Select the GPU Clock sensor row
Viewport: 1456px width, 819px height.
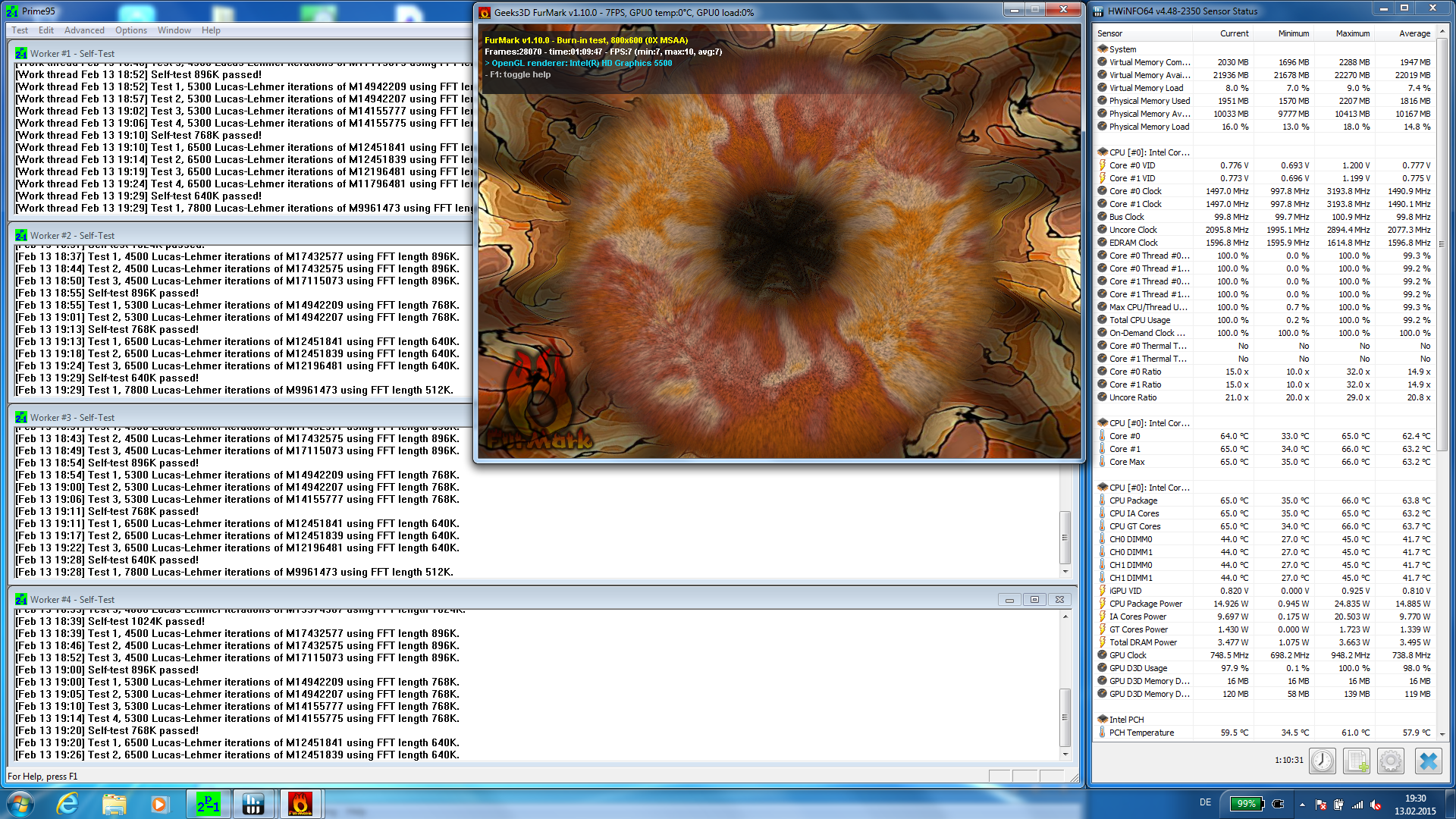1265,655
